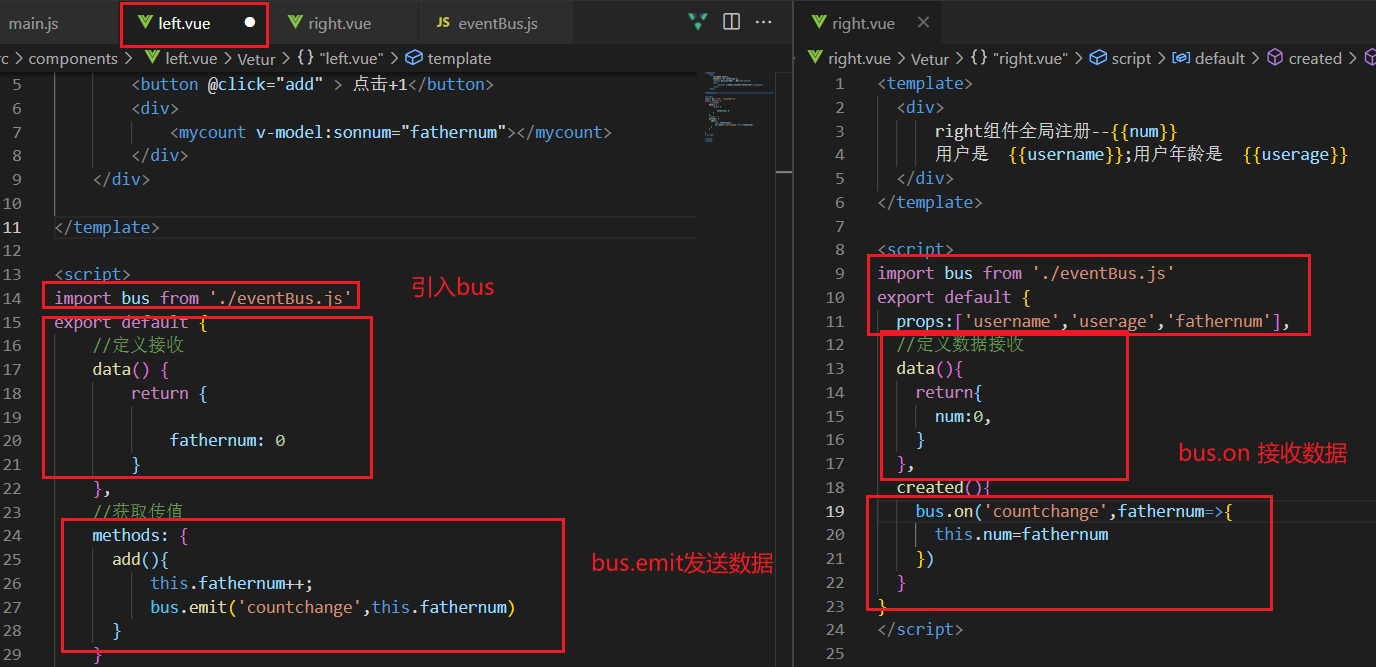Open the left.vue file breadcrumb
Viewport: 1376px width, 667px height.
(x=180, y=58)
